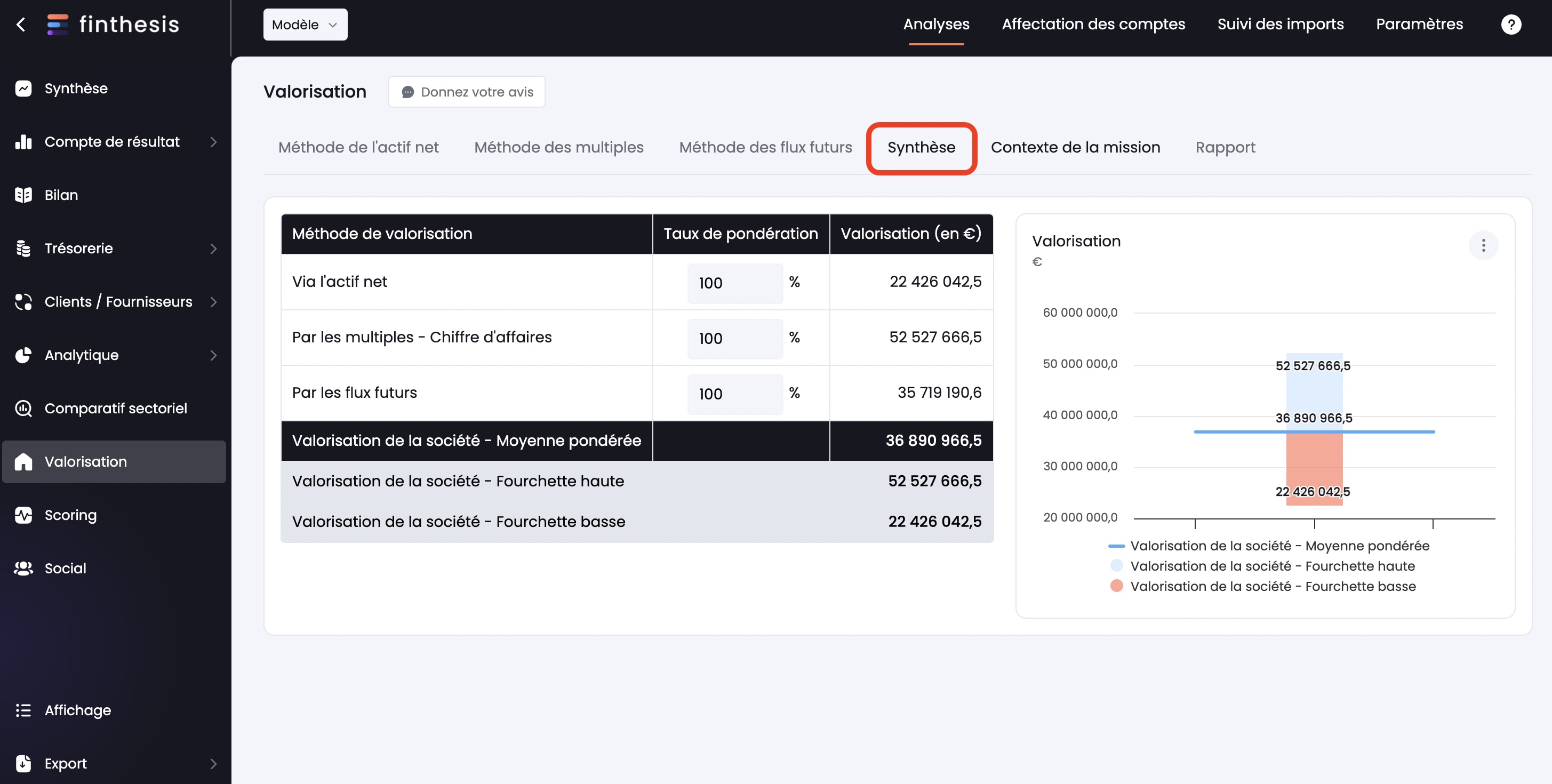The image size is (1552, 784).
Task: Click the Valorisation (en €) column header
Action: tap(911, 234)
